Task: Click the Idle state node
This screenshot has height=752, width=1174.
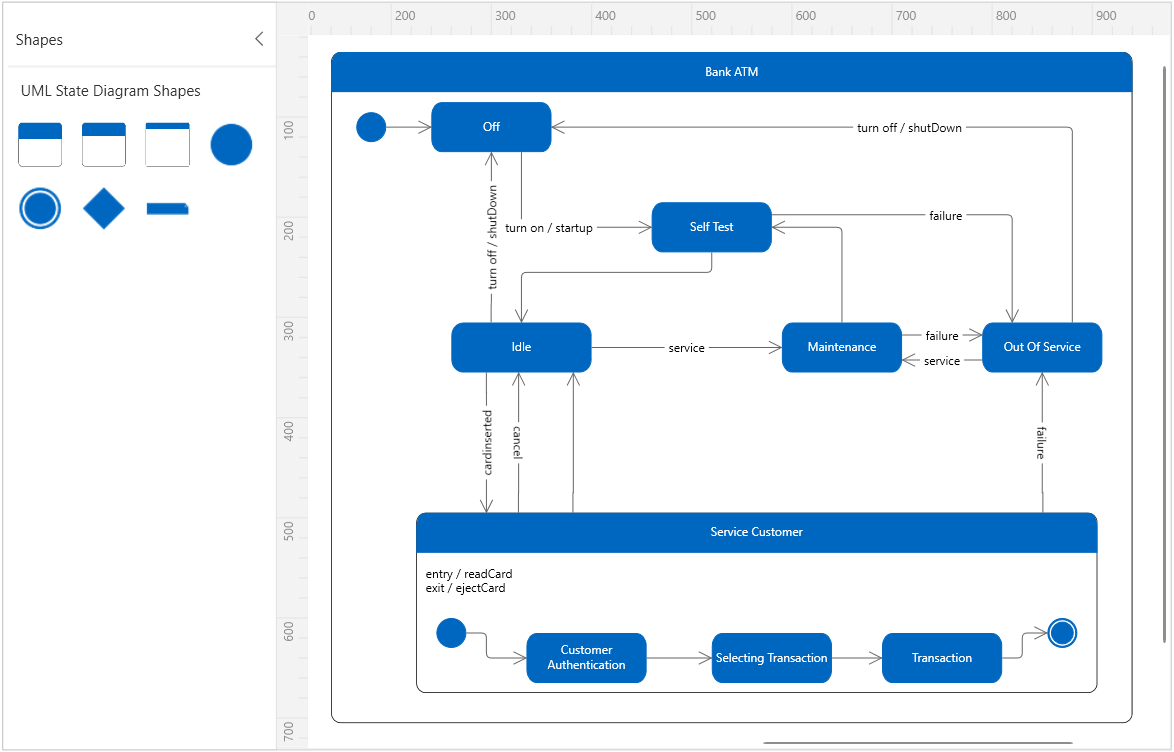Action: pos(521,348)
